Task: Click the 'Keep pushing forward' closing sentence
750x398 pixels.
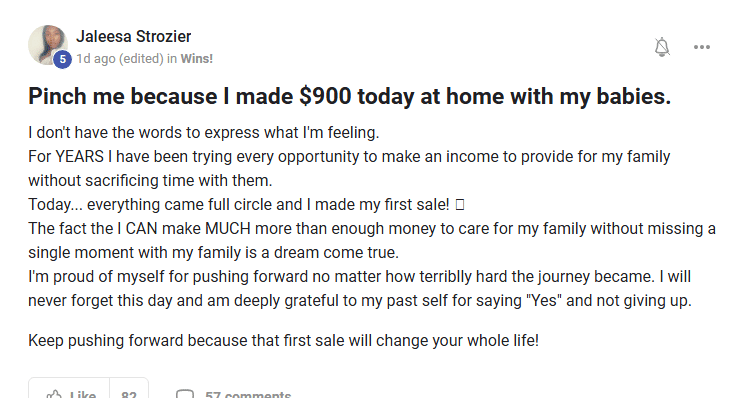Action: click(x=284, y=341)
